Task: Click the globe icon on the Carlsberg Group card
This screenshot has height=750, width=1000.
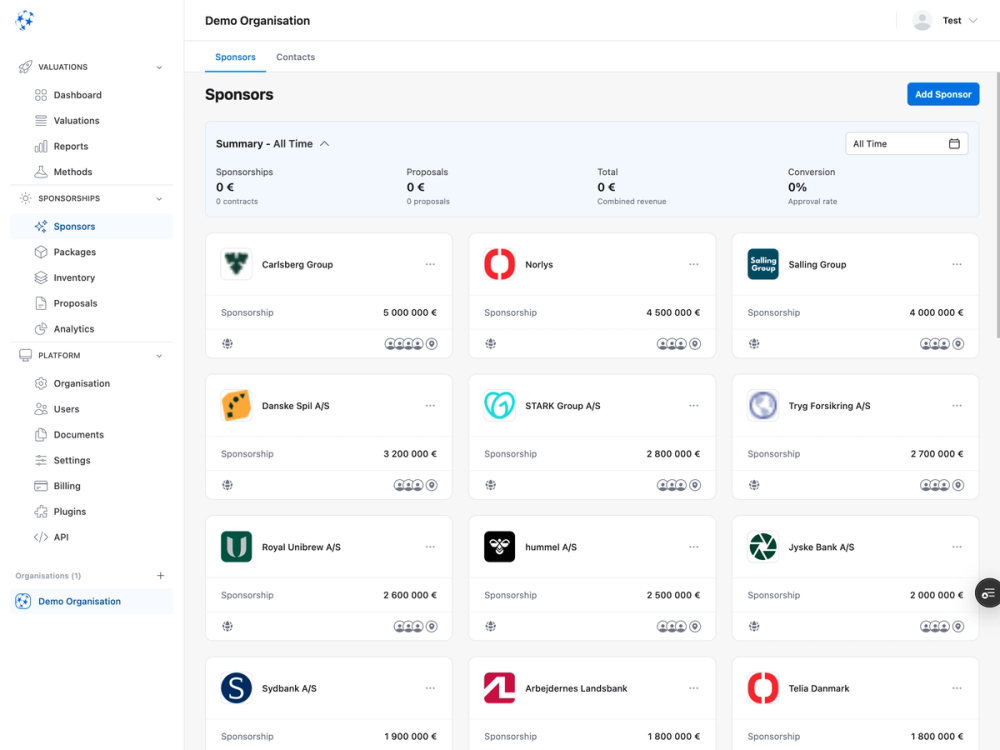Action: 227,343
